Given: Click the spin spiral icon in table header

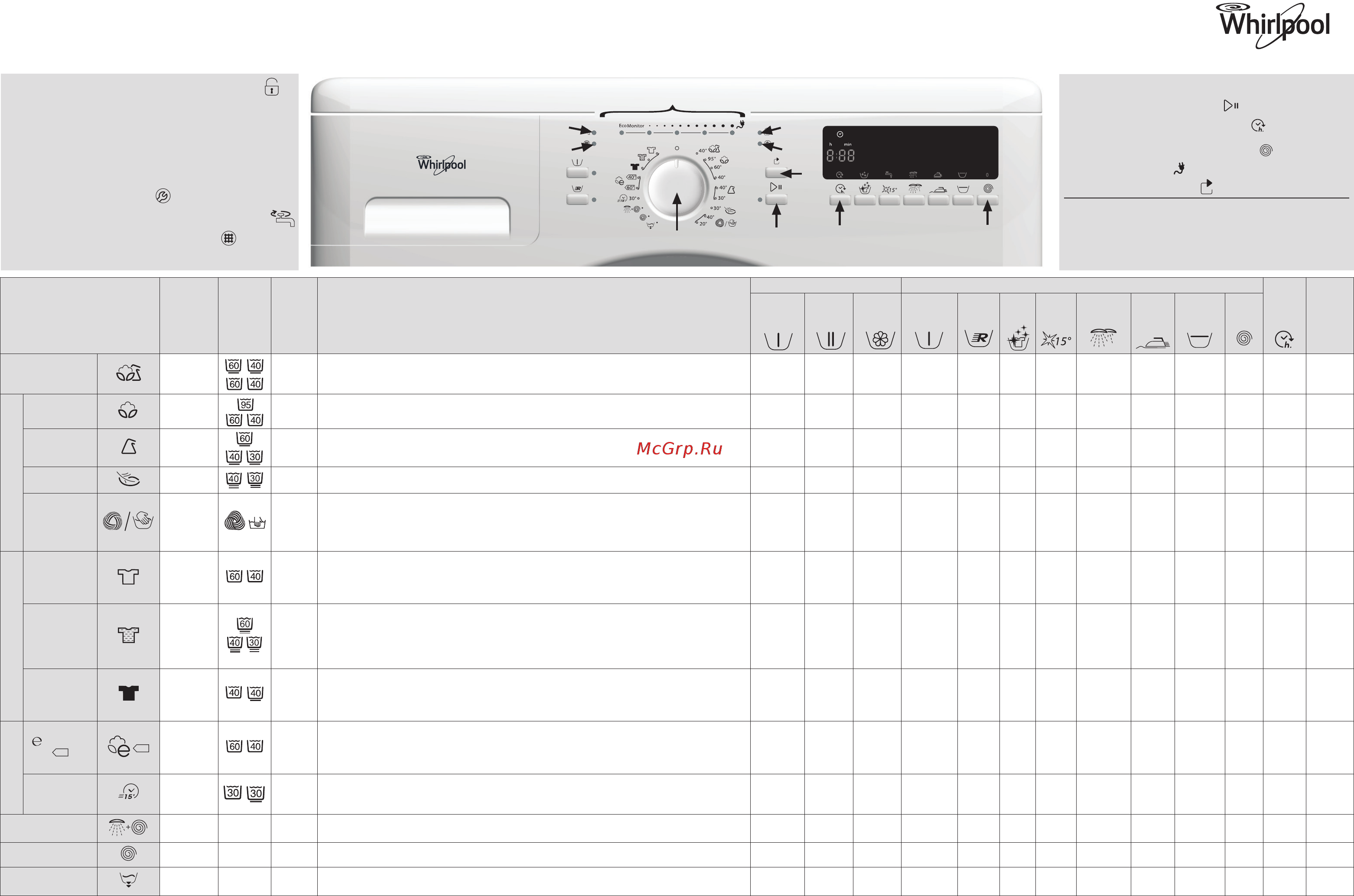Looking at the screenshot, I should (x=1243, y=338).
